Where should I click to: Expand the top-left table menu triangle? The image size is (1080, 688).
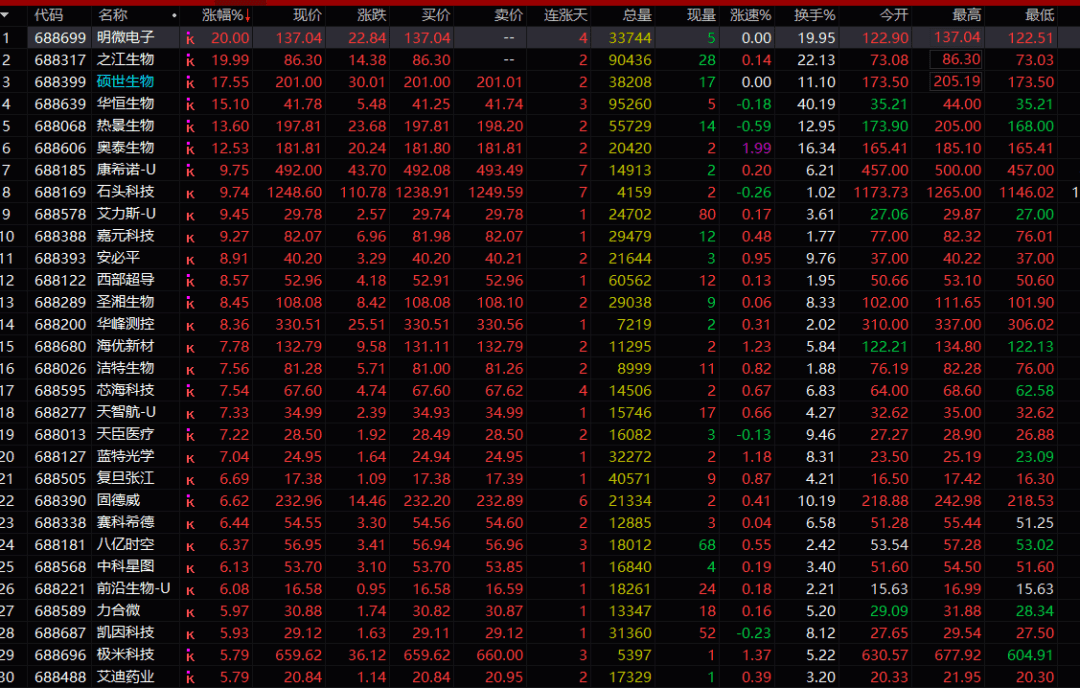pyautogui.click(x=7, y=14)
